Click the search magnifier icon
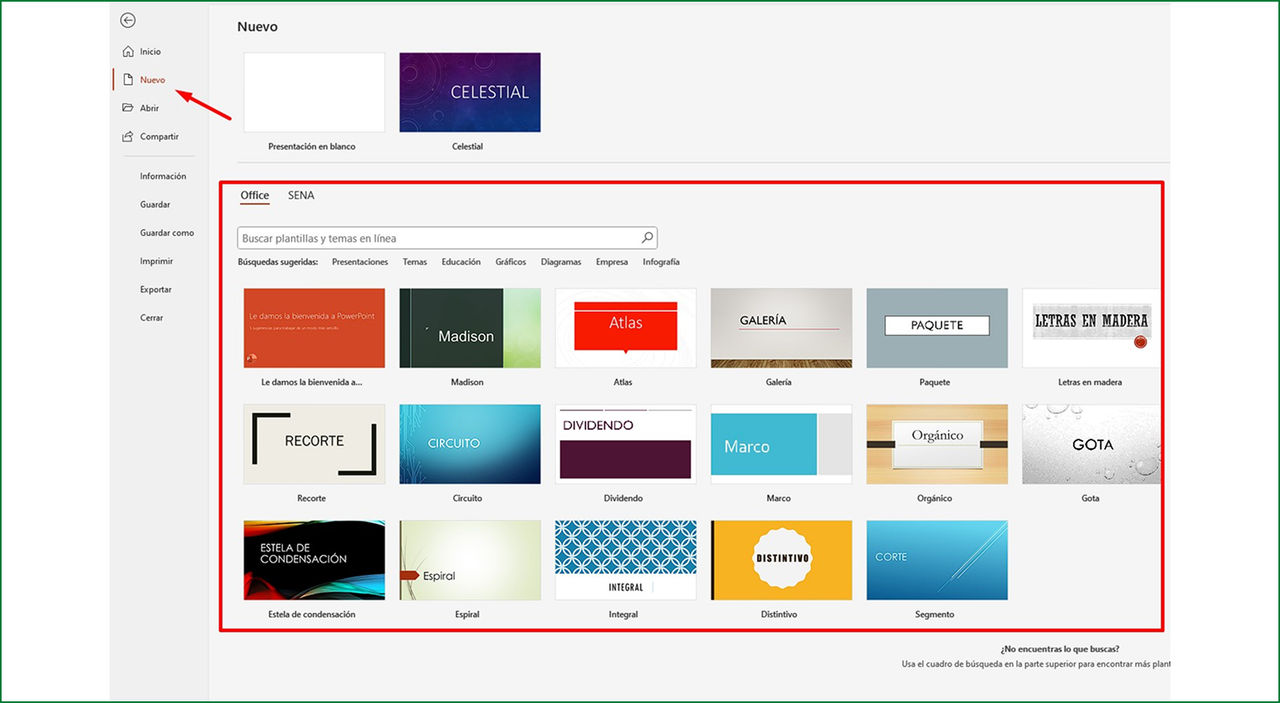The width and height of the screenshot is (1280, 703). tap(647, 238)
